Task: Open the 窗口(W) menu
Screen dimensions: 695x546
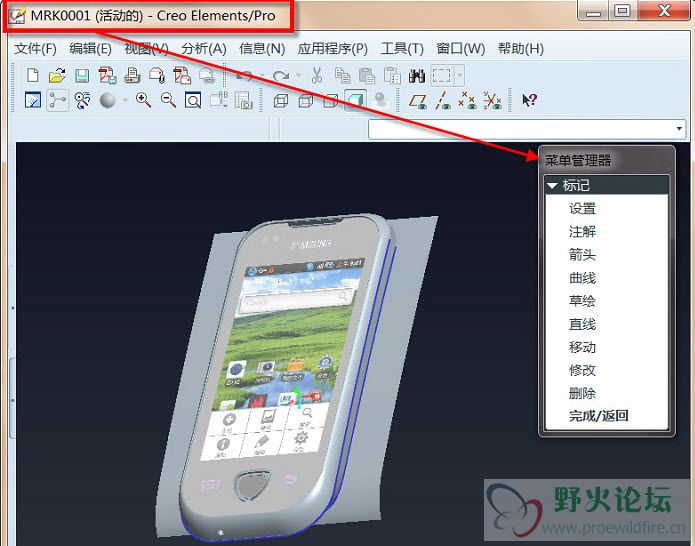Action: point(461,48)
